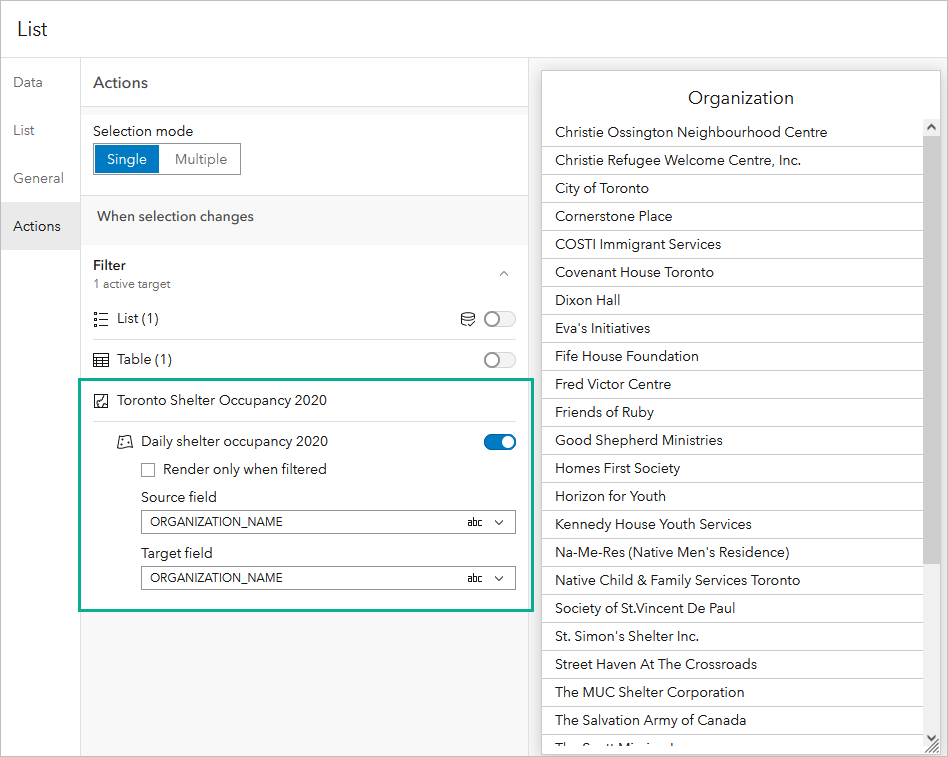Disable the Daily shelter occupancy 2020 toggle
This screenshot has width=948, height=757.
499,442
